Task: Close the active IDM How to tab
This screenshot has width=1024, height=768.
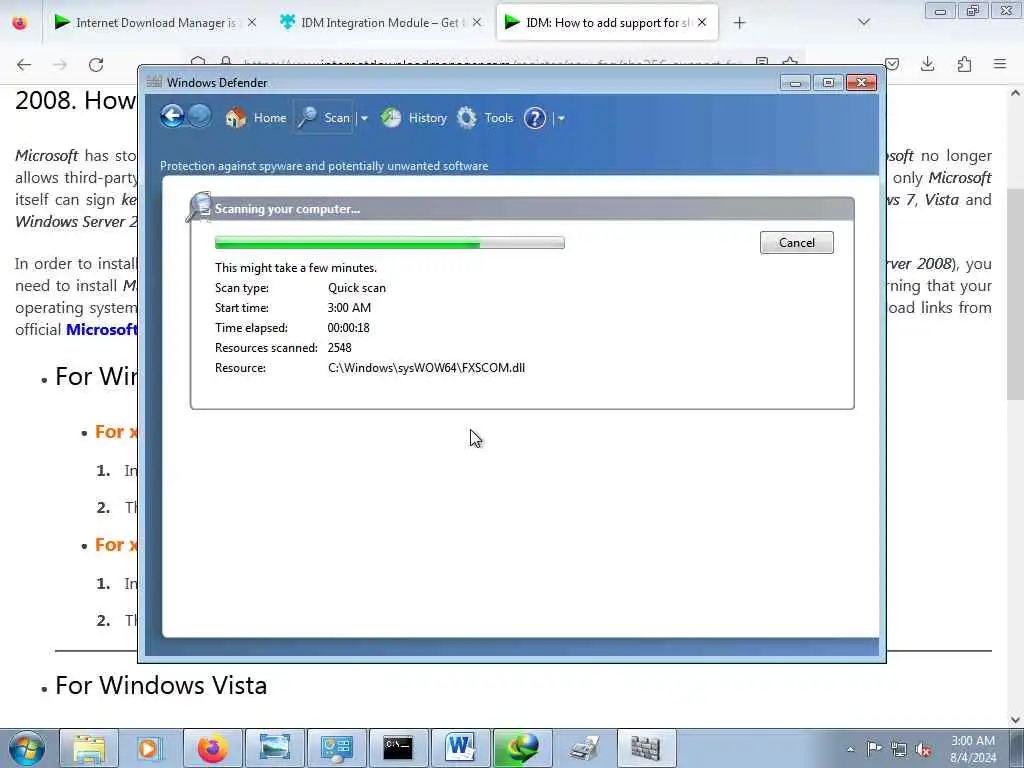Action: coord(702,23)
